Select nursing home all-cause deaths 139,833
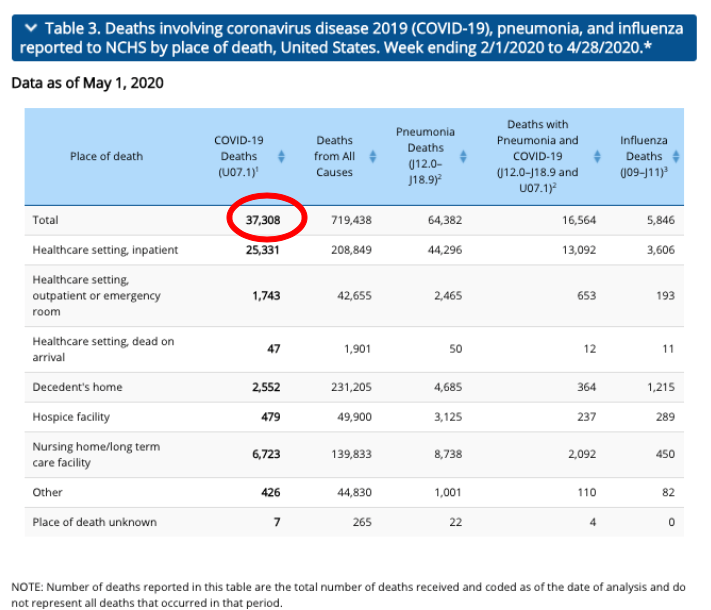 (351, 454)
